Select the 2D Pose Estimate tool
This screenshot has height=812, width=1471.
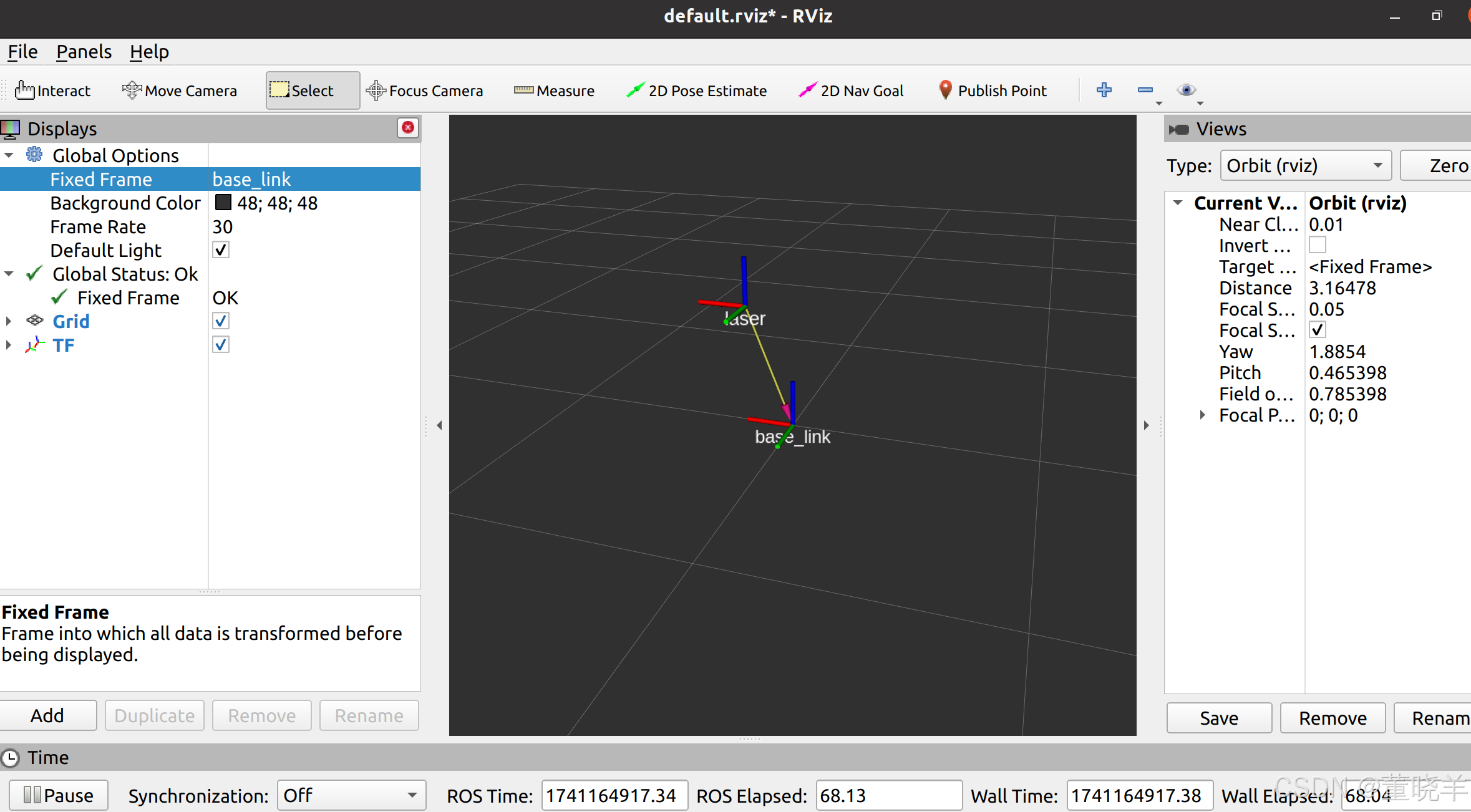[x=696, y=90]
